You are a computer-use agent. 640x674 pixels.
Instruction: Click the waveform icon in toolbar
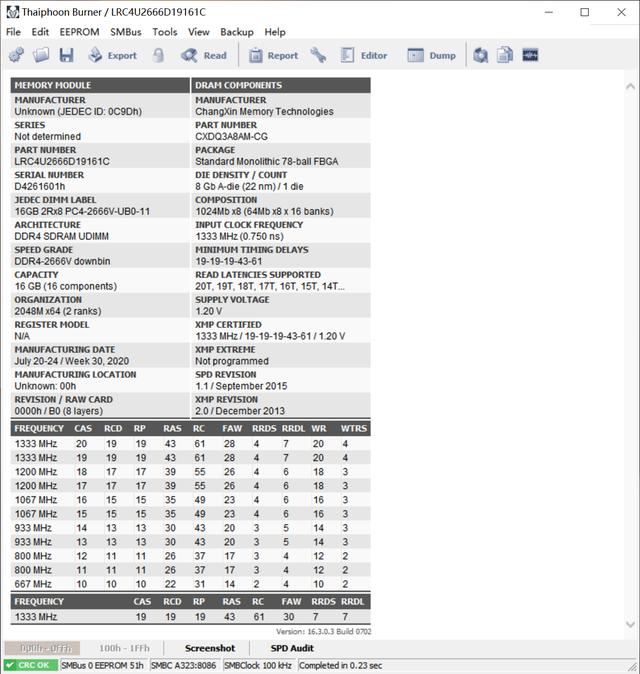[x=530, y=55]
